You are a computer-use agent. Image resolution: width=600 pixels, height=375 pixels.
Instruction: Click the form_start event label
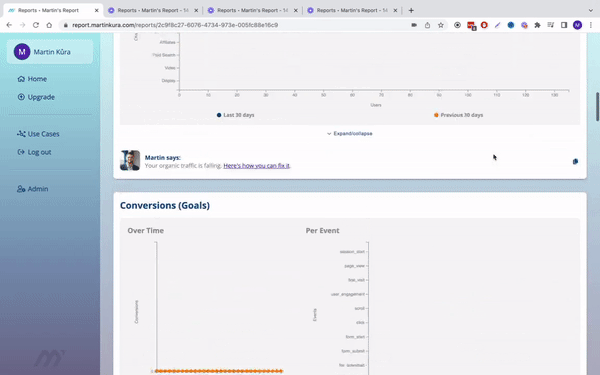coord(355,337)
